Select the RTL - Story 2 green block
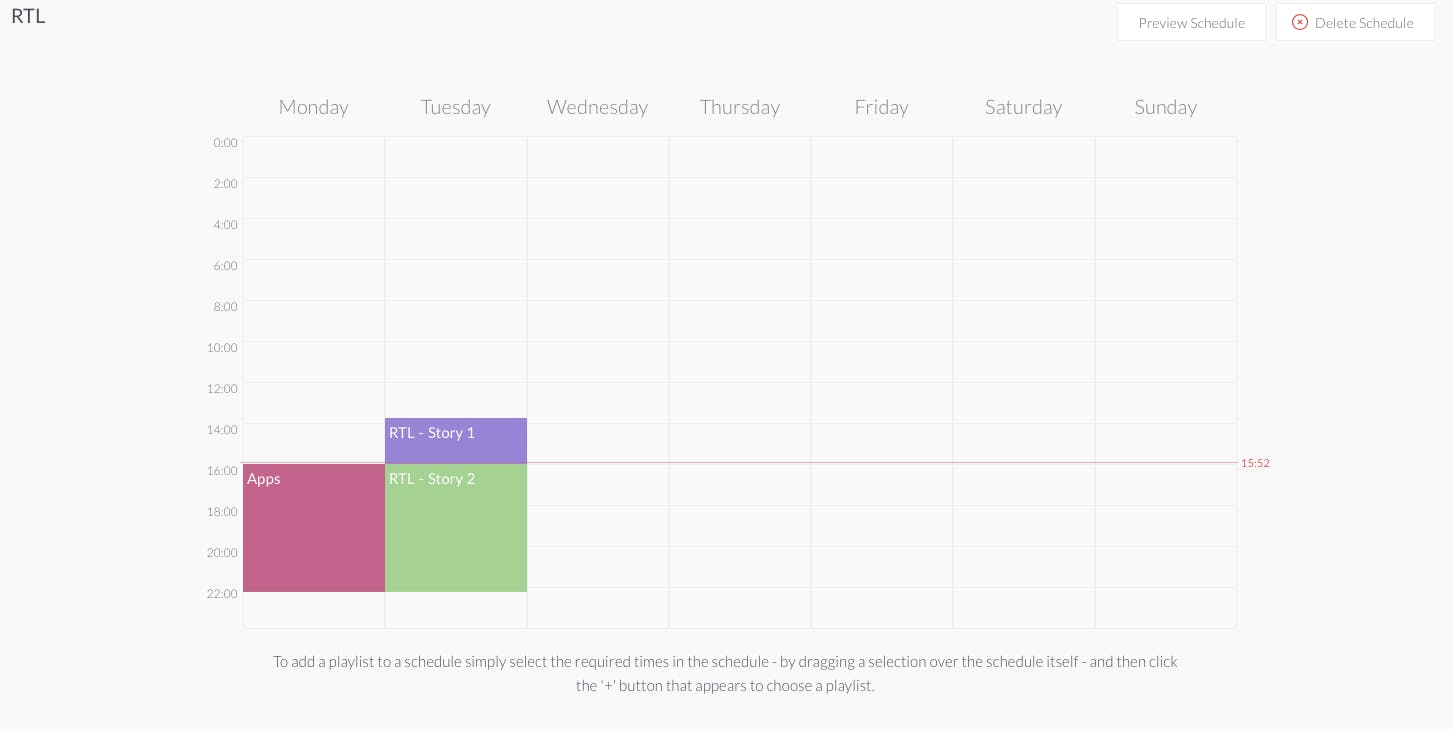The height and width of the screenshot is (729, 1453). (x=456, y=528)
